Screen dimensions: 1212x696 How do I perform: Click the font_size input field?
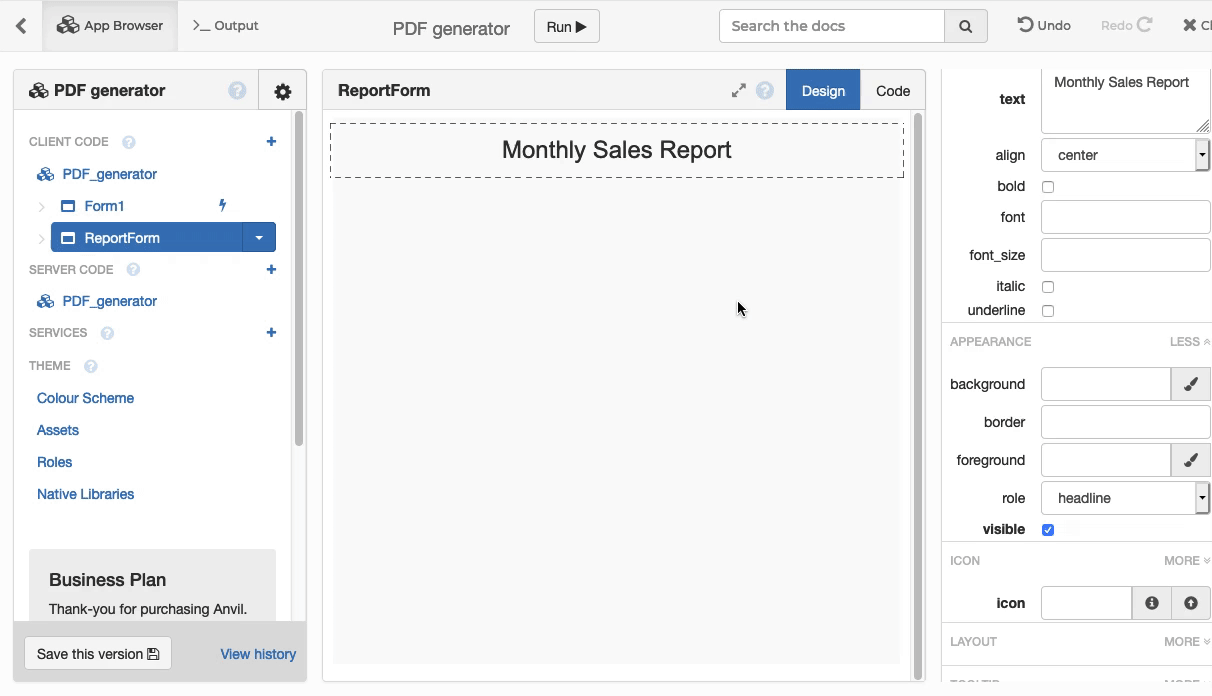pos(1125,255)
